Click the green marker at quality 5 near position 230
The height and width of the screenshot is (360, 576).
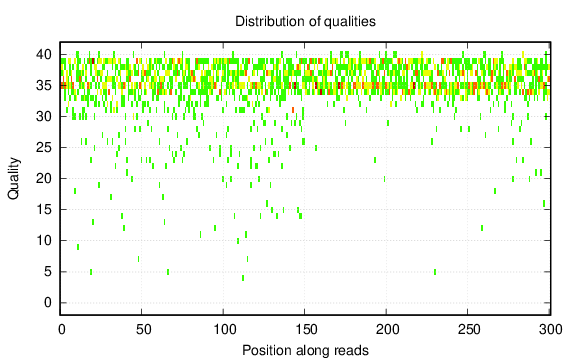[x=435, y=272]
